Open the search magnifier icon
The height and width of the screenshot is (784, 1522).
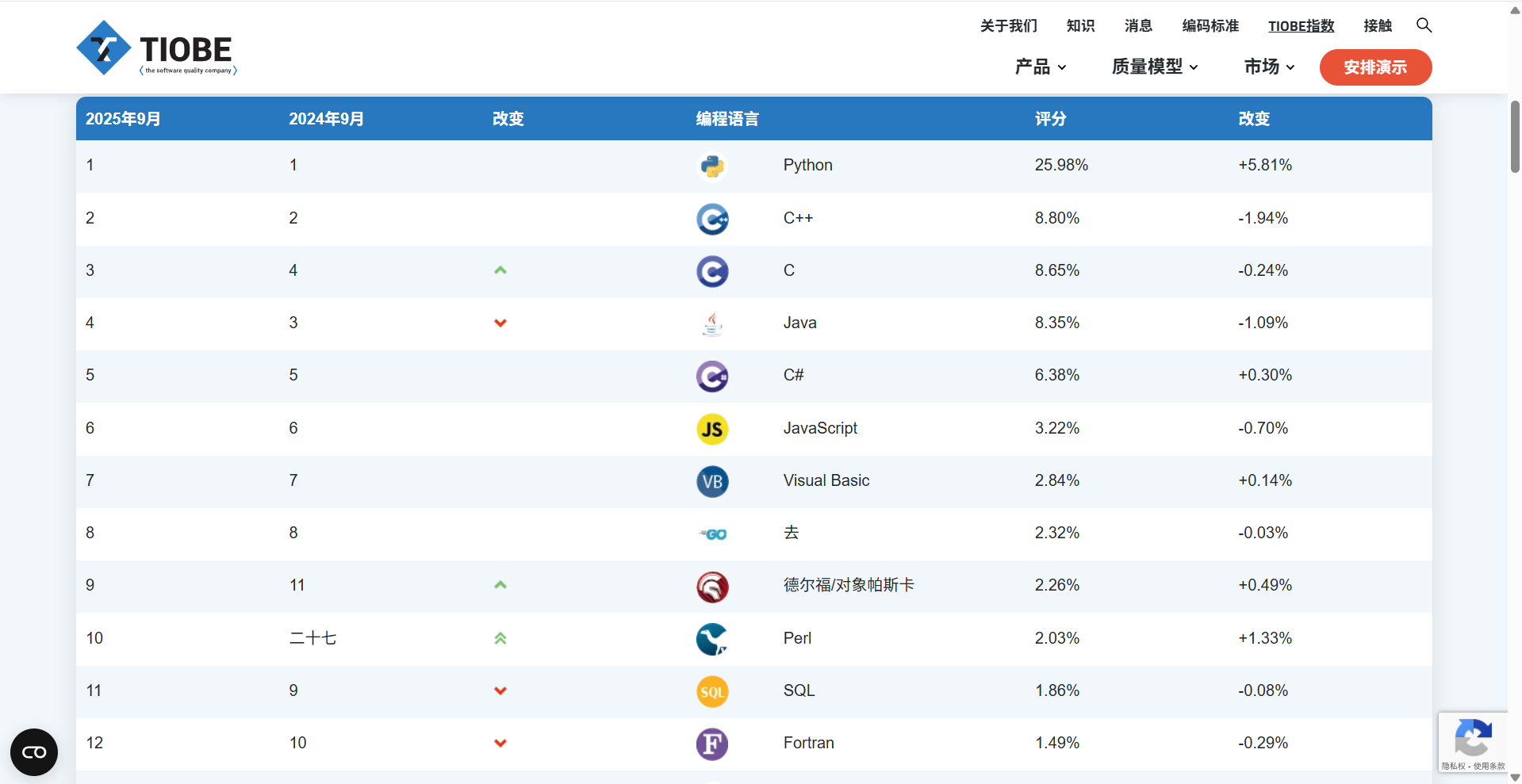[1424, 25]
